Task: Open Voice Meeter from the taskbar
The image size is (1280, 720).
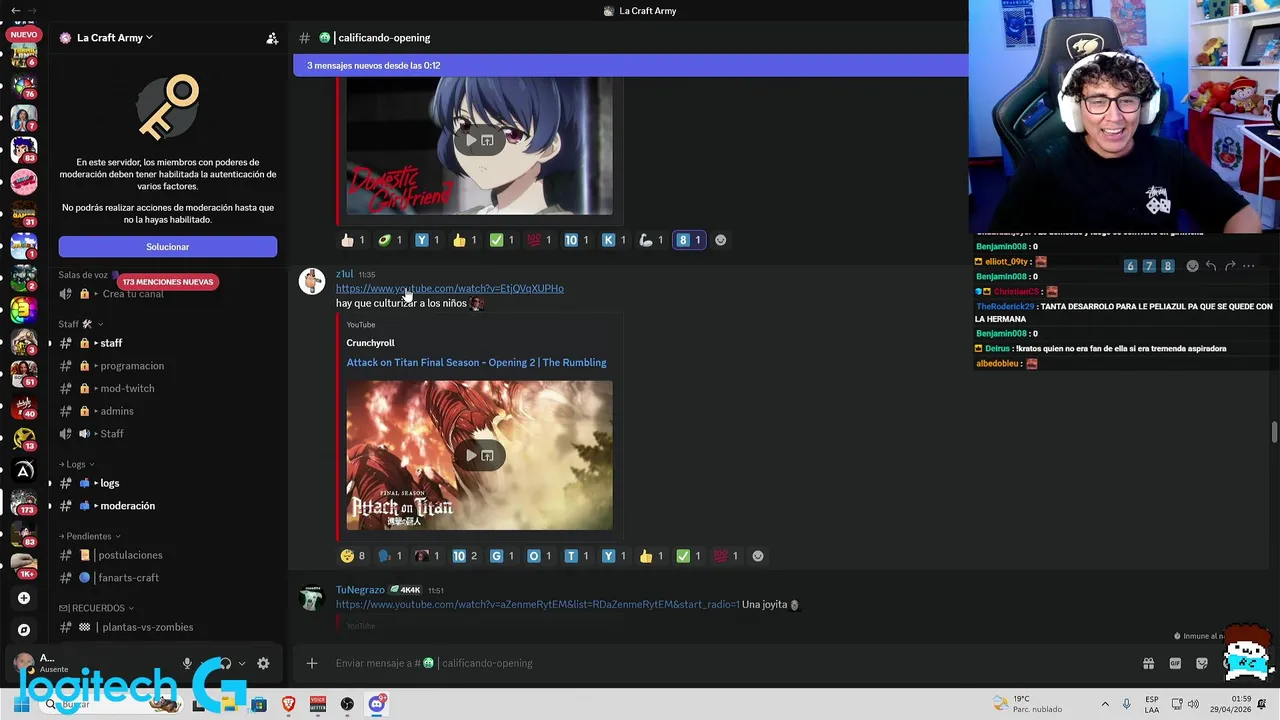Action: [318, 704]
